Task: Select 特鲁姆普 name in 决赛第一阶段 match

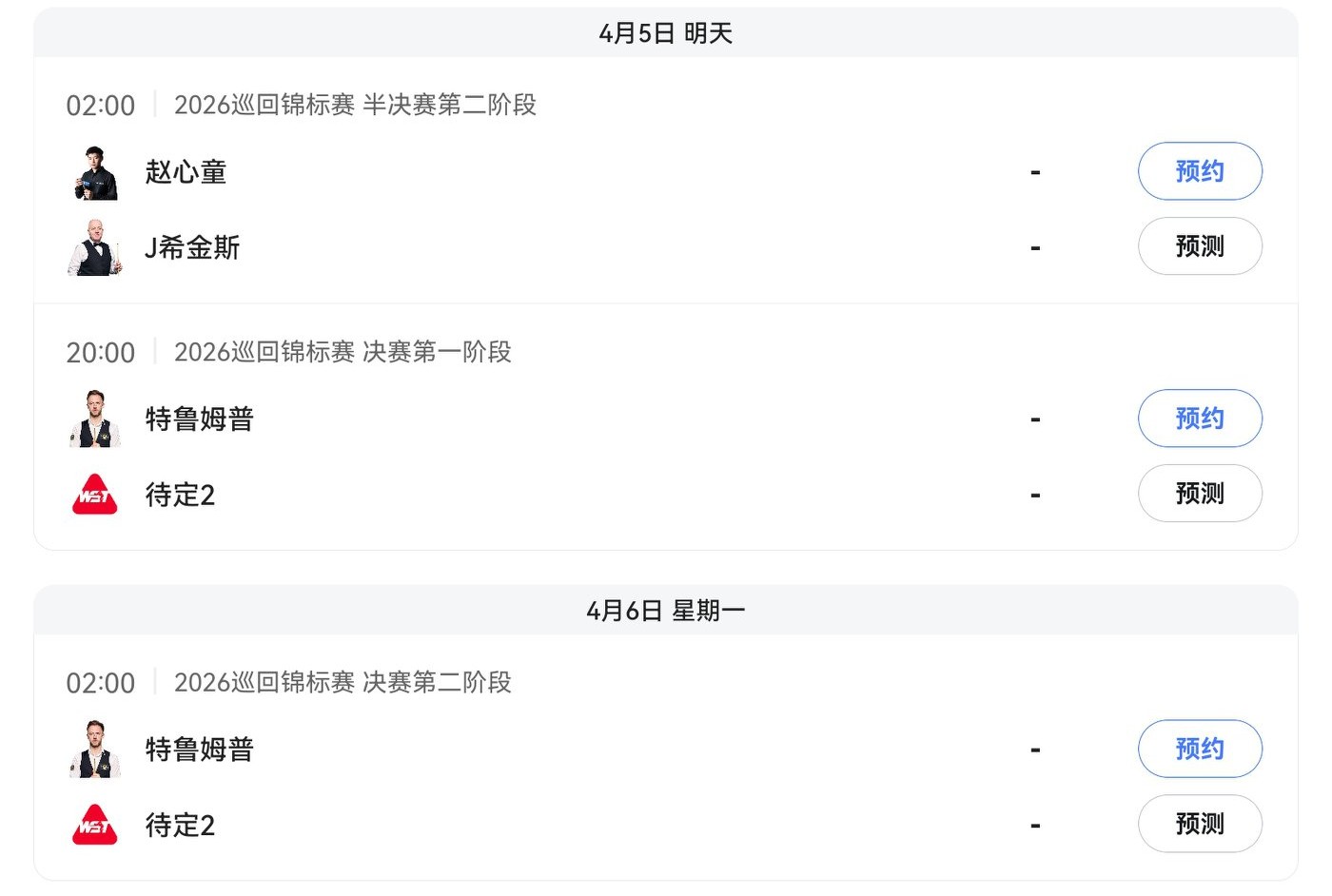Action: [x=200, y=419]
